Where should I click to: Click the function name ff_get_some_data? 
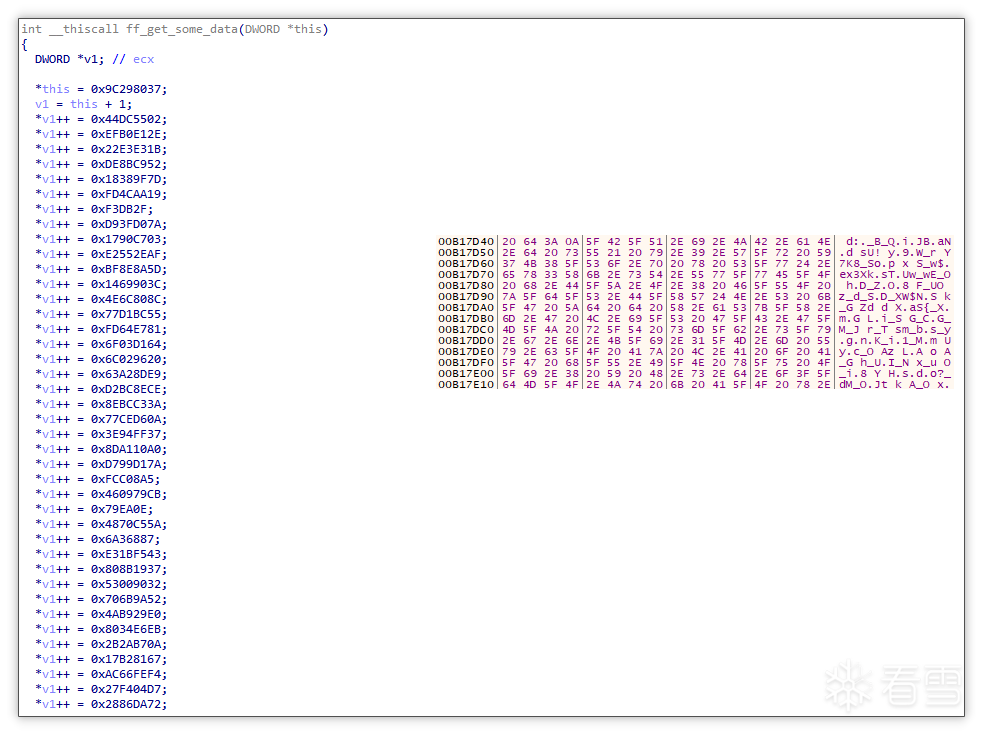(x=182, y=29)
